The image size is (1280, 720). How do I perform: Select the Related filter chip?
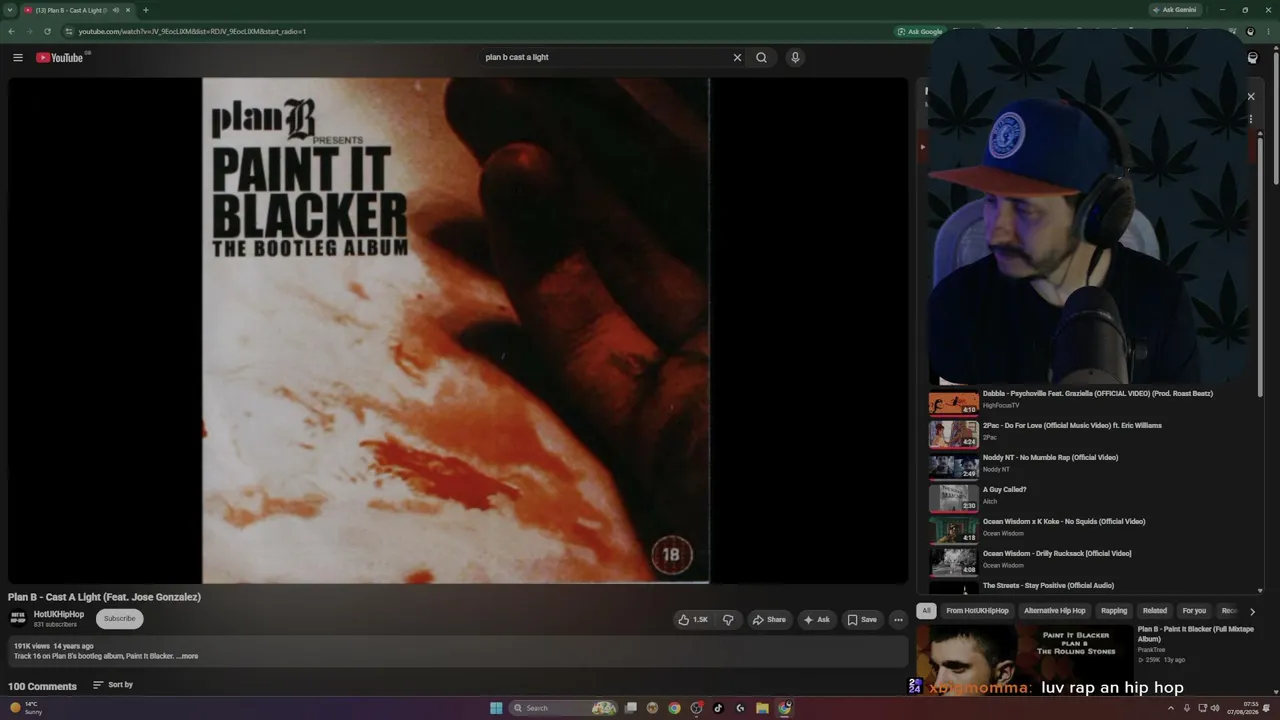[x=1155, y=611]
